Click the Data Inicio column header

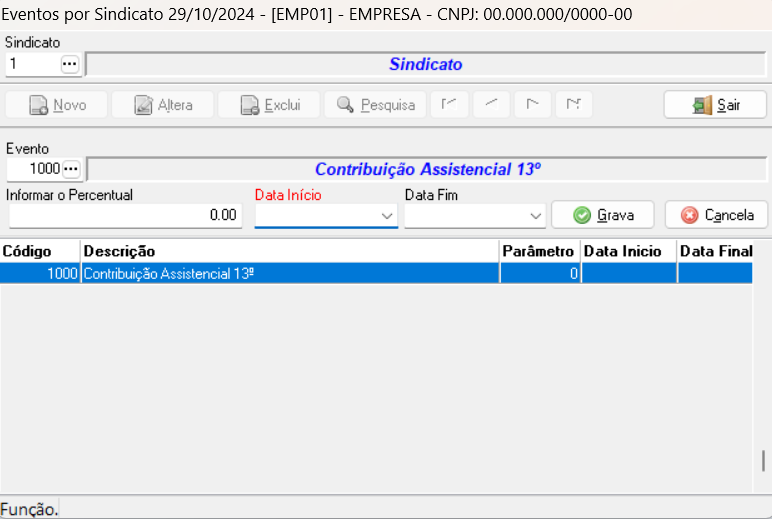click(x=629, y=251)
